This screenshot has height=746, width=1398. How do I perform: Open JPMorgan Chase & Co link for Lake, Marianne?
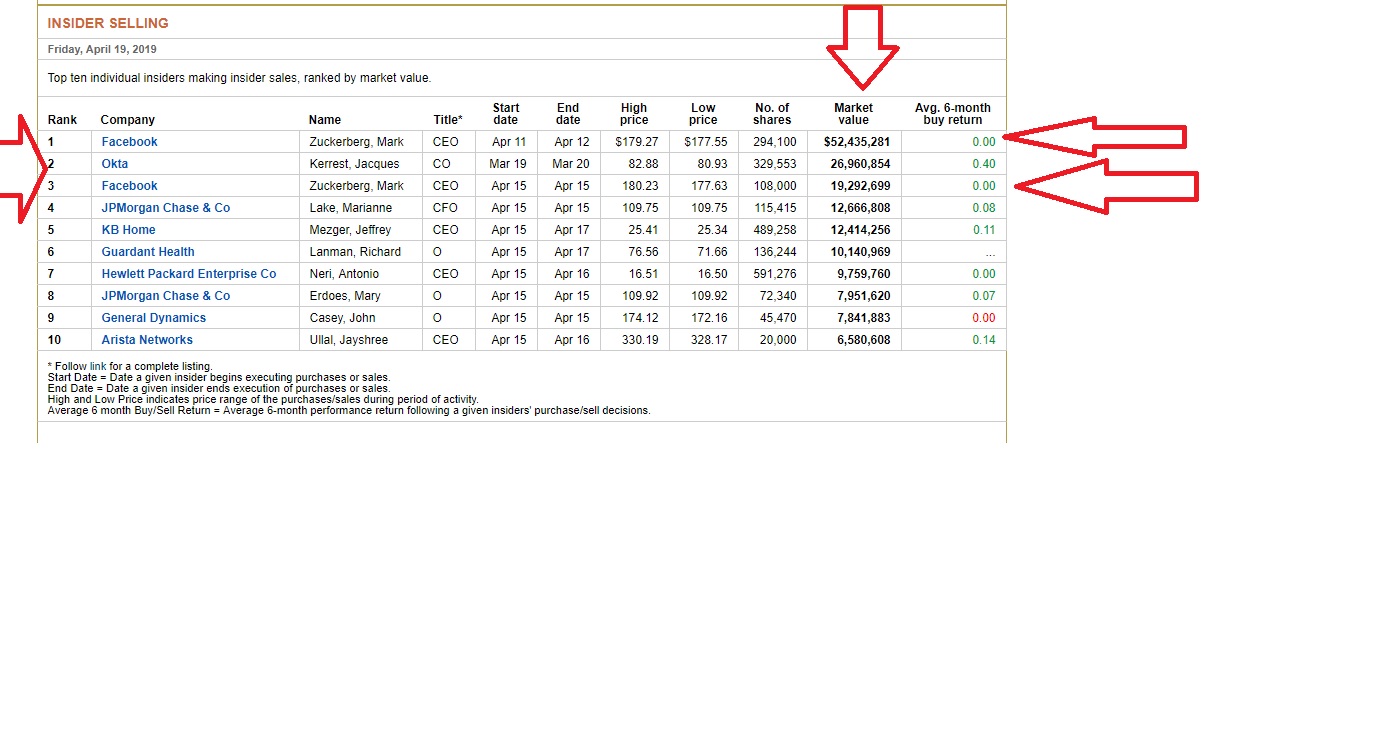click(x=166, y=208)
